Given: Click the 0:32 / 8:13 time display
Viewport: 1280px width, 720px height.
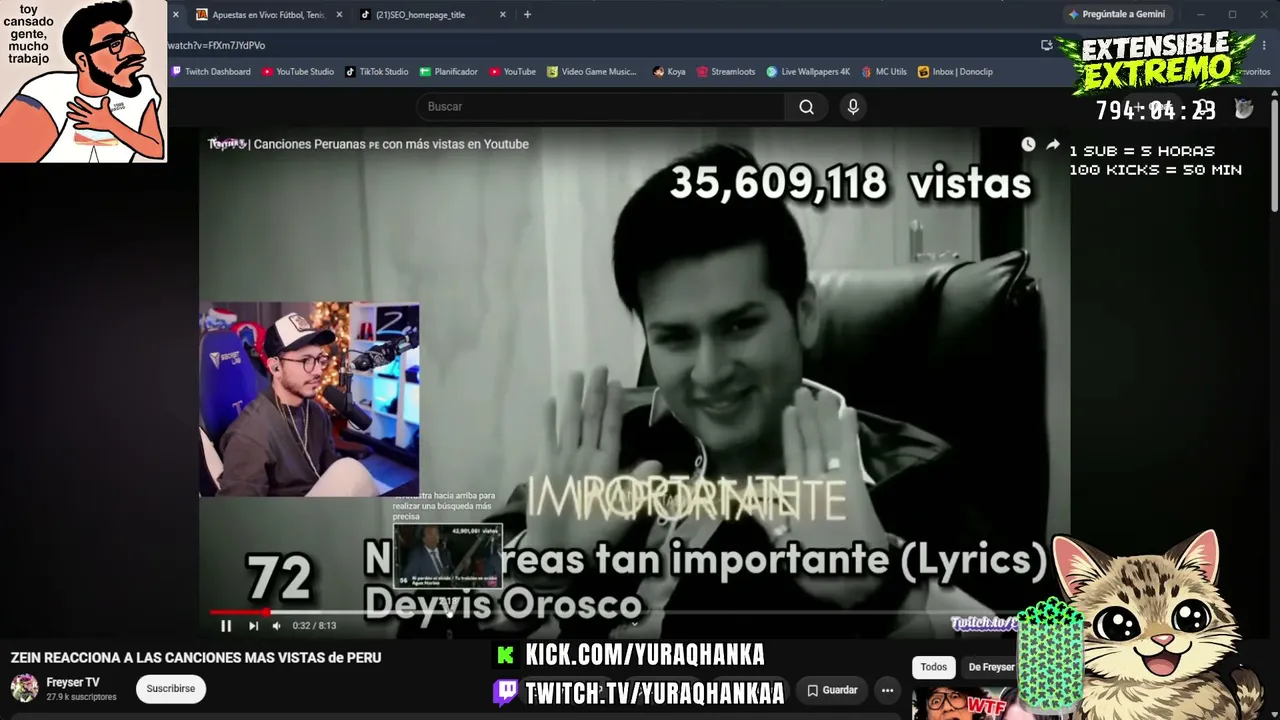Looking at the screenshot, I should tap(314, 626).
